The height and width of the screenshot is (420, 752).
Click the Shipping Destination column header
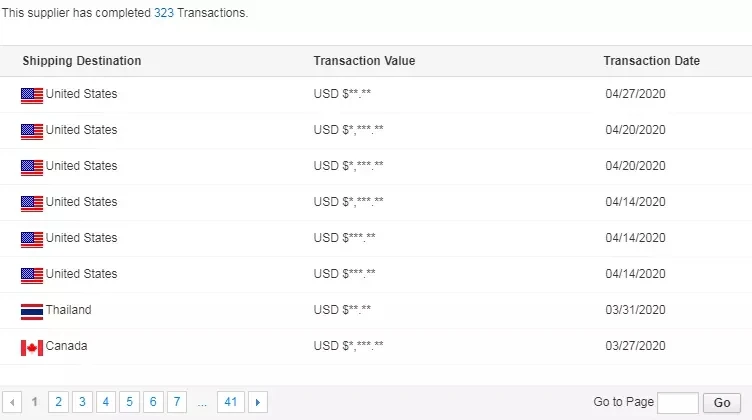coord(82,61)
